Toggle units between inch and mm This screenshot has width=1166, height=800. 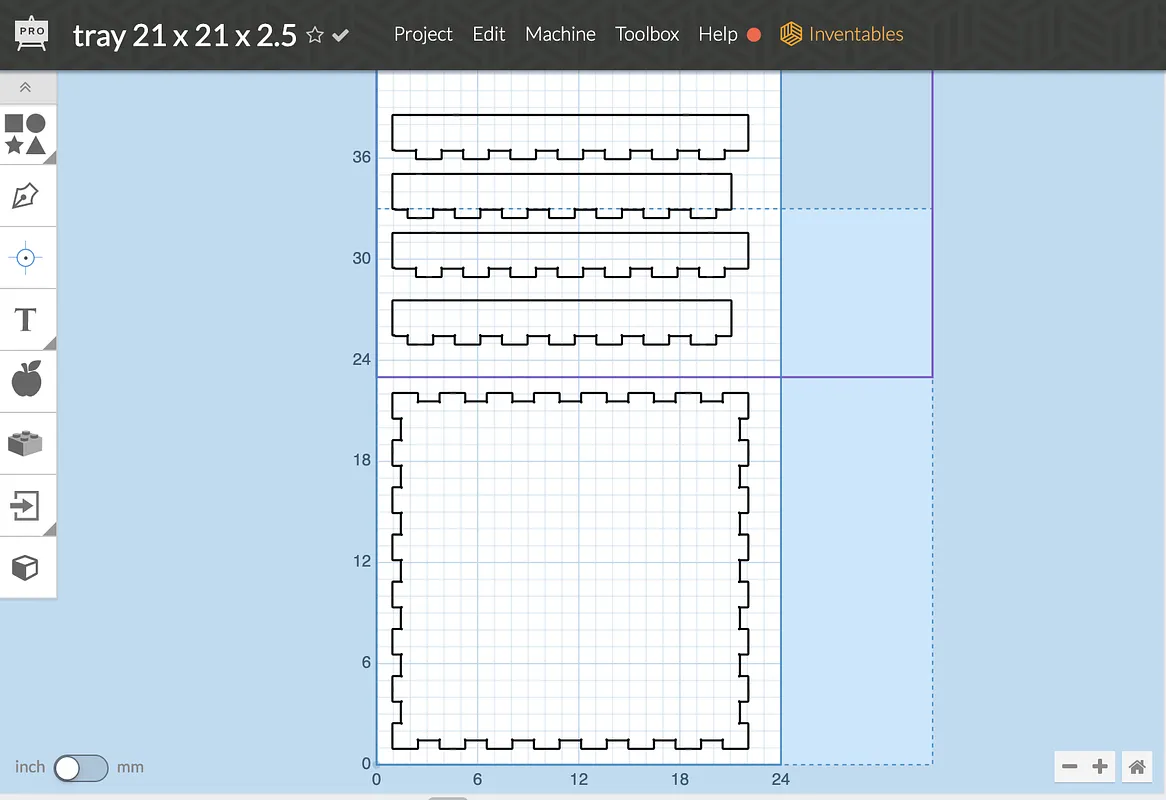80,767
